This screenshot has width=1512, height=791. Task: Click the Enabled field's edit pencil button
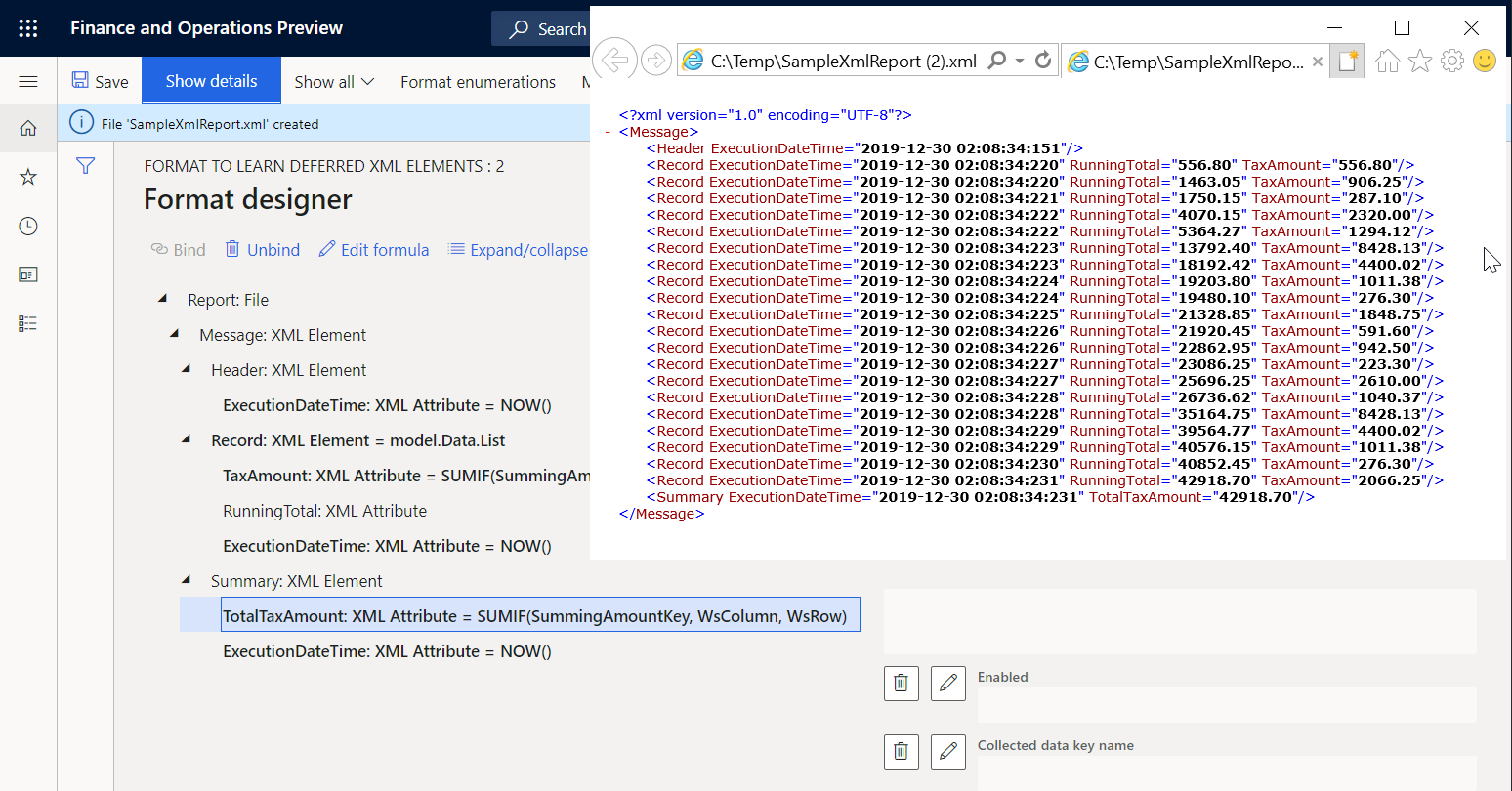click(x=947, y=684)
